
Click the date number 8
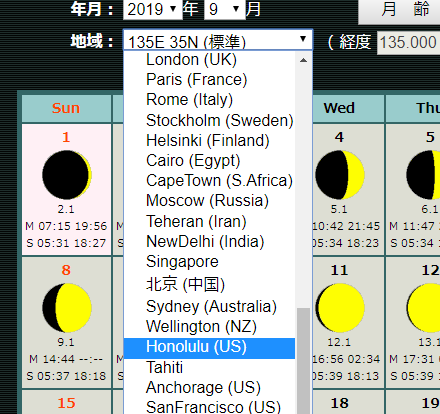point(66,270)
